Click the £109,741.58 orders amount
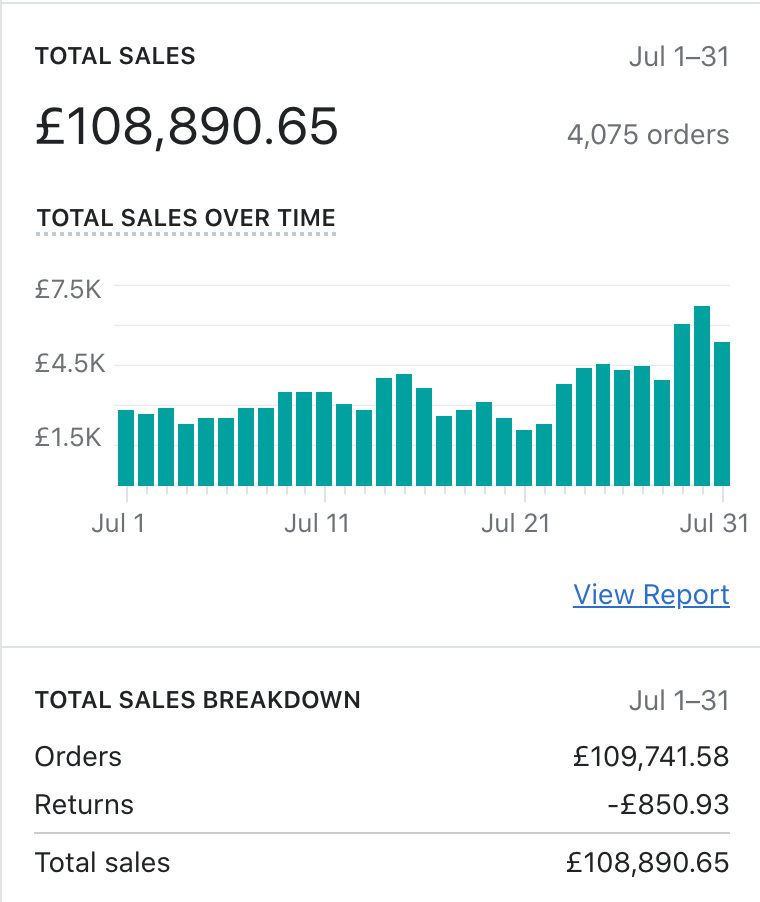 tap(651, 757)
